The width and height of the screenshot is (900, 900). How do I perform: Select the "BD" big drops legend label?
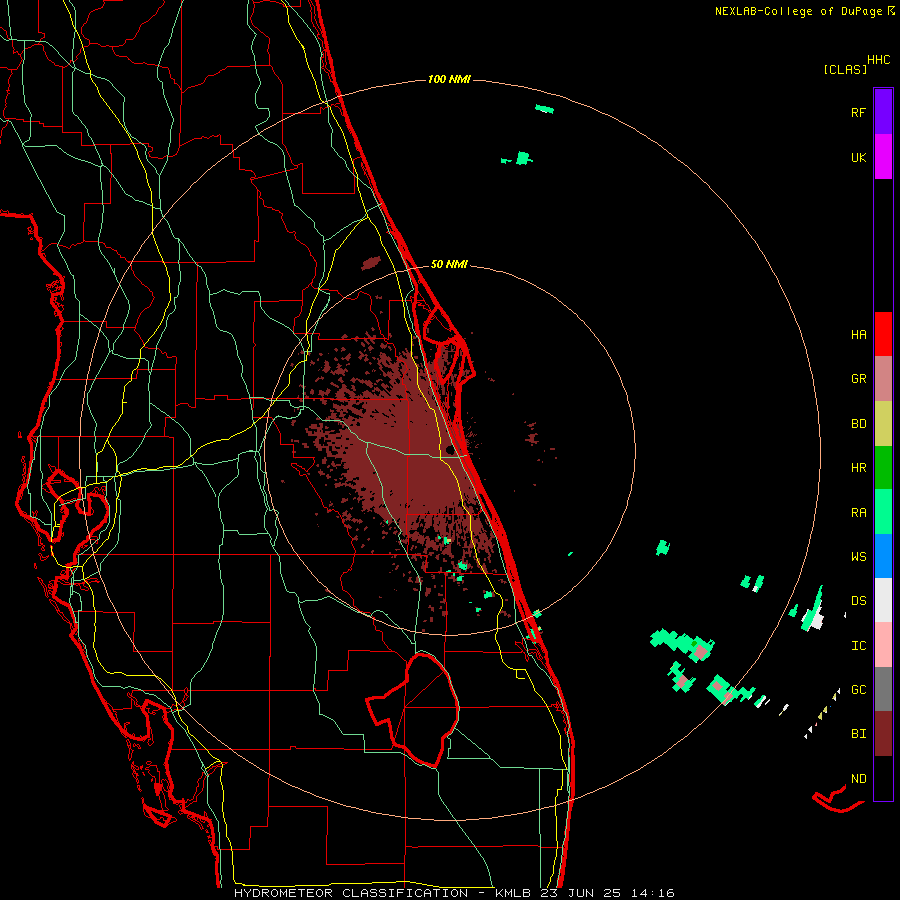point(858,424)
